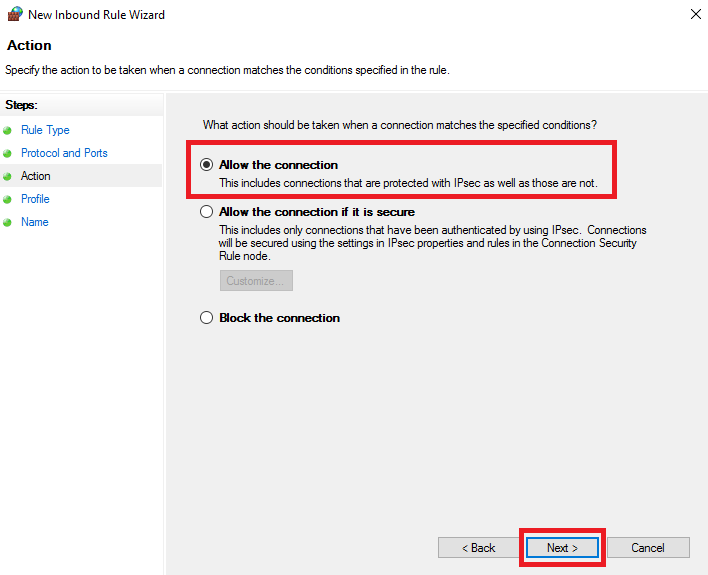The height and width of the screenshot is (575, 708).
Task: Click the green bullet beside Action step
Action: click(7, 177)
